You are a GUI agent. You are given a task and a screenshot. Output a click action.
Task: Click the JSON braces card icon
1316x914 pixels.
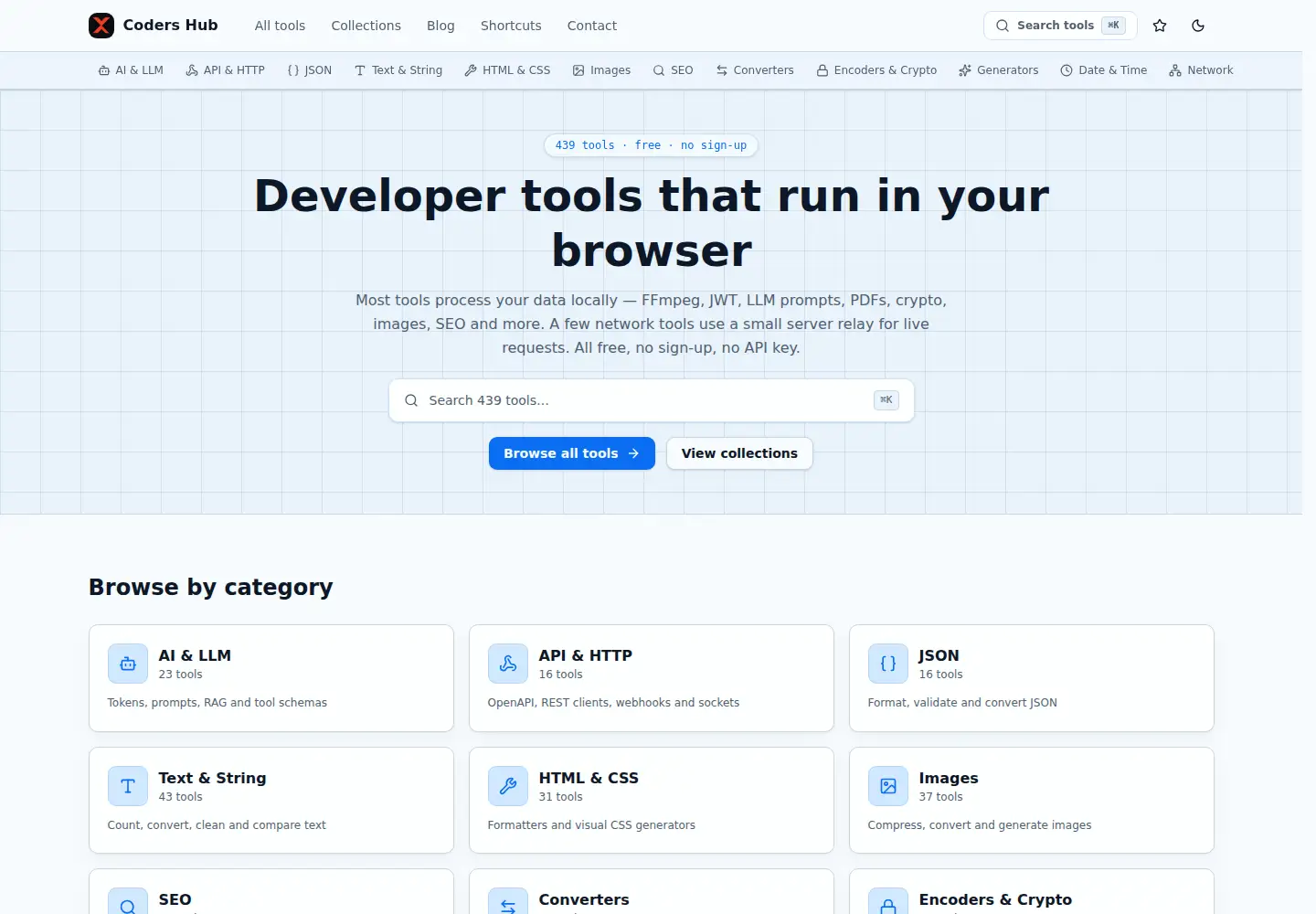coord(888,664)
